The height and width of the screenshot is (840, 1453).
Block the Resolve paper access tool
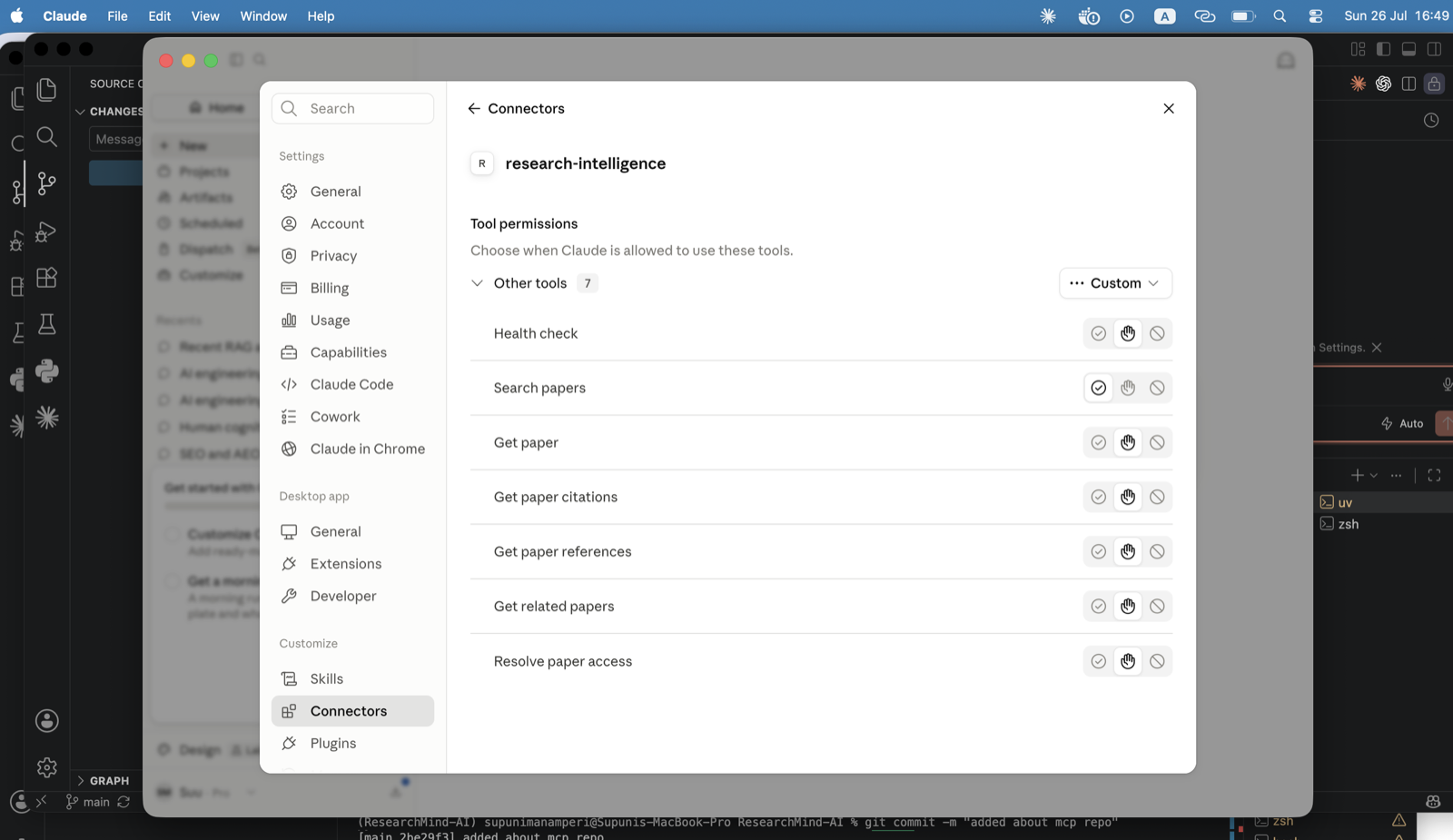point(1157,661)
